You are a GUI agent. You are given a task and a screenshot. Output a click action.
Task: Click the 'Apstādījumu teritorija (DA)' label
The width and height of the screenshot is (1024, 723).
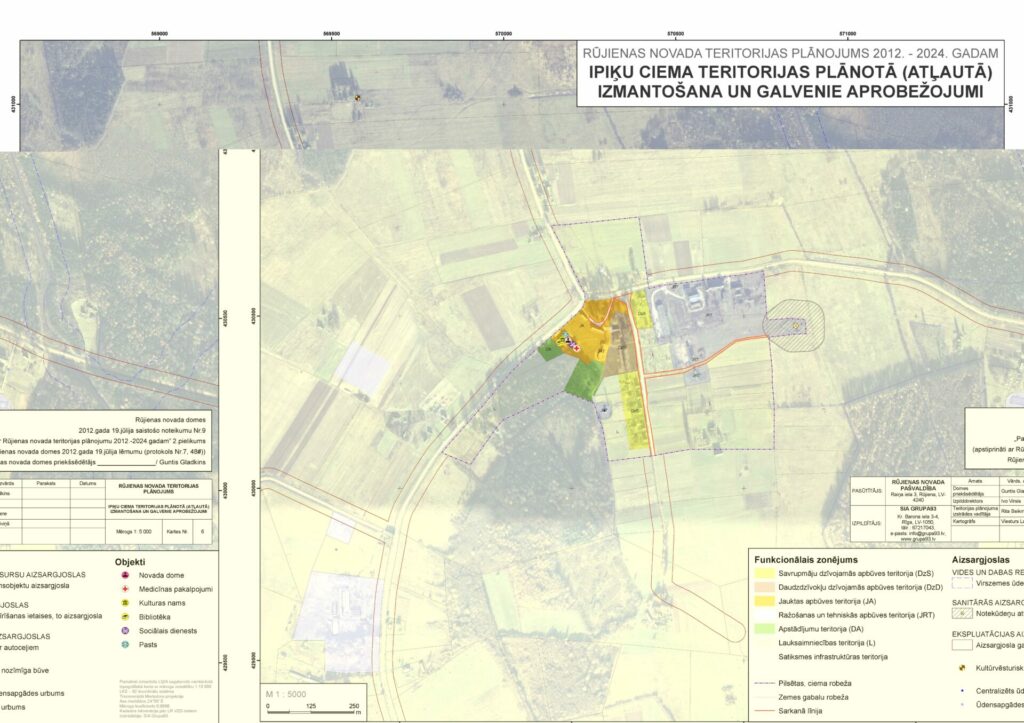pos(821,629)
